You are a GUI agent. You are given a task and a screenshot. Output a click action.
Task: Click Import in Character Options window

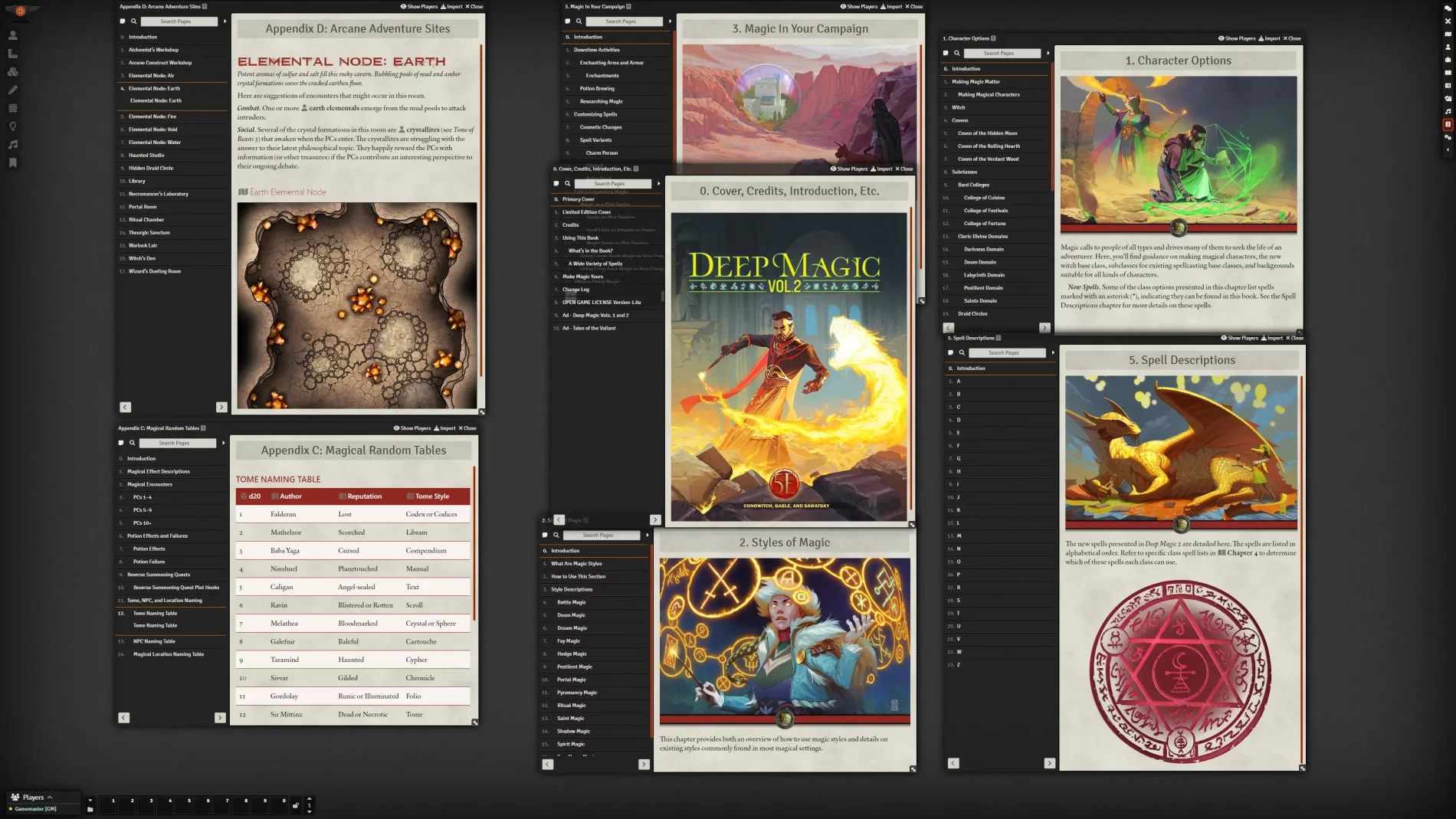[1269, 38]
